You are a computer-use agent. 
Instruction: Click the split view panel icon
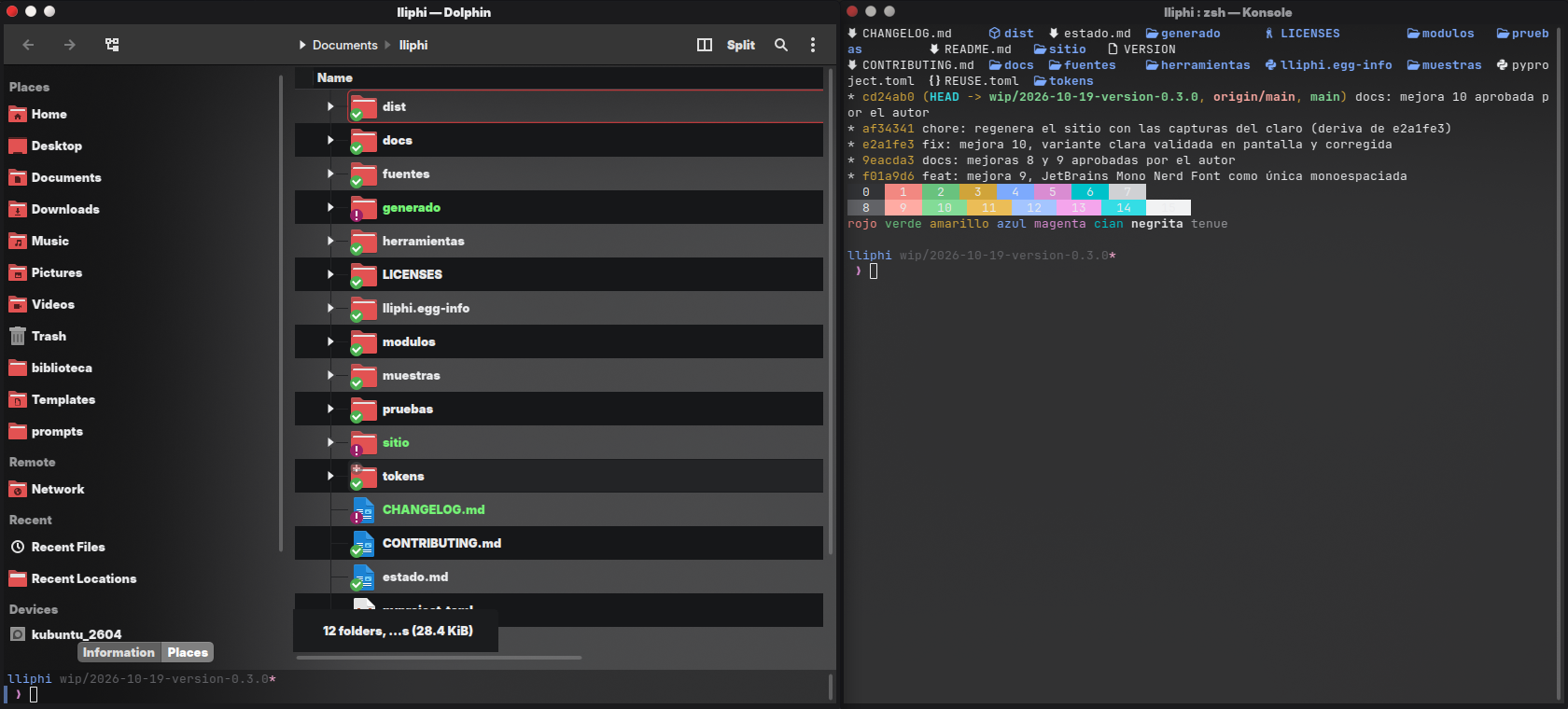coord(705,45)
